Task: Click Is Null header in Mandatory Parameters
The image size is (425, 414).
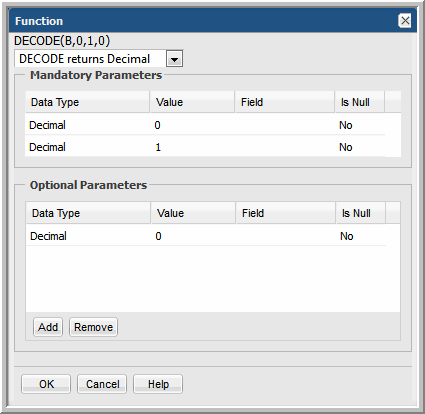Action: tap(360, 102)
